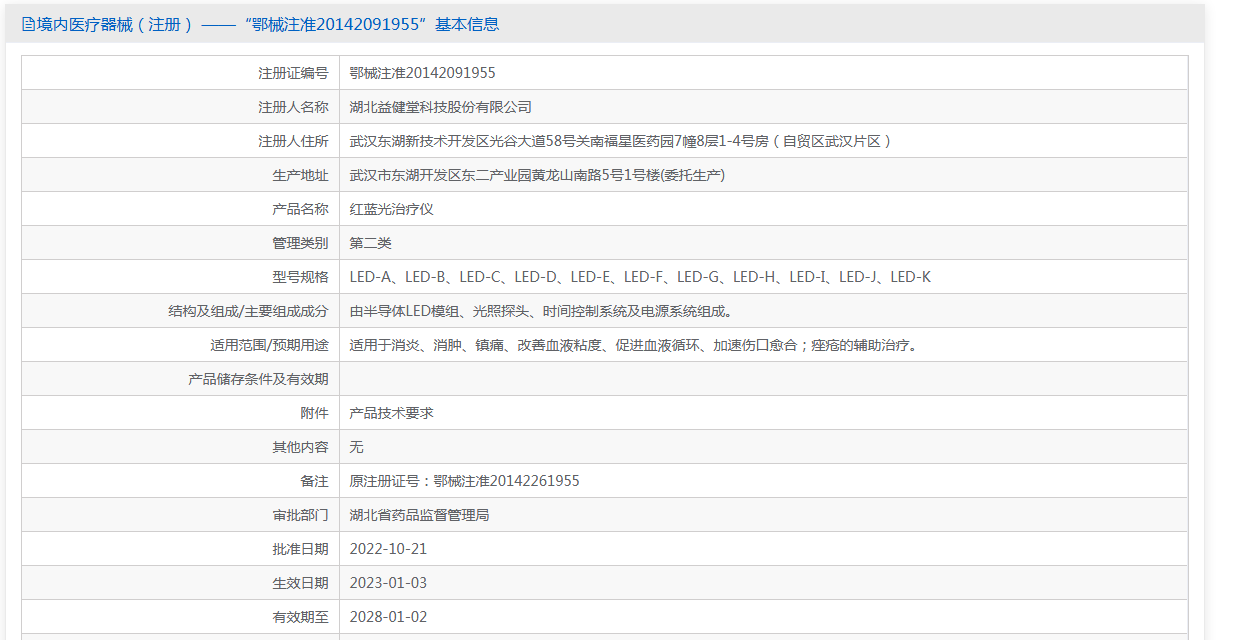Click the label 型号规格

(300, 277)
